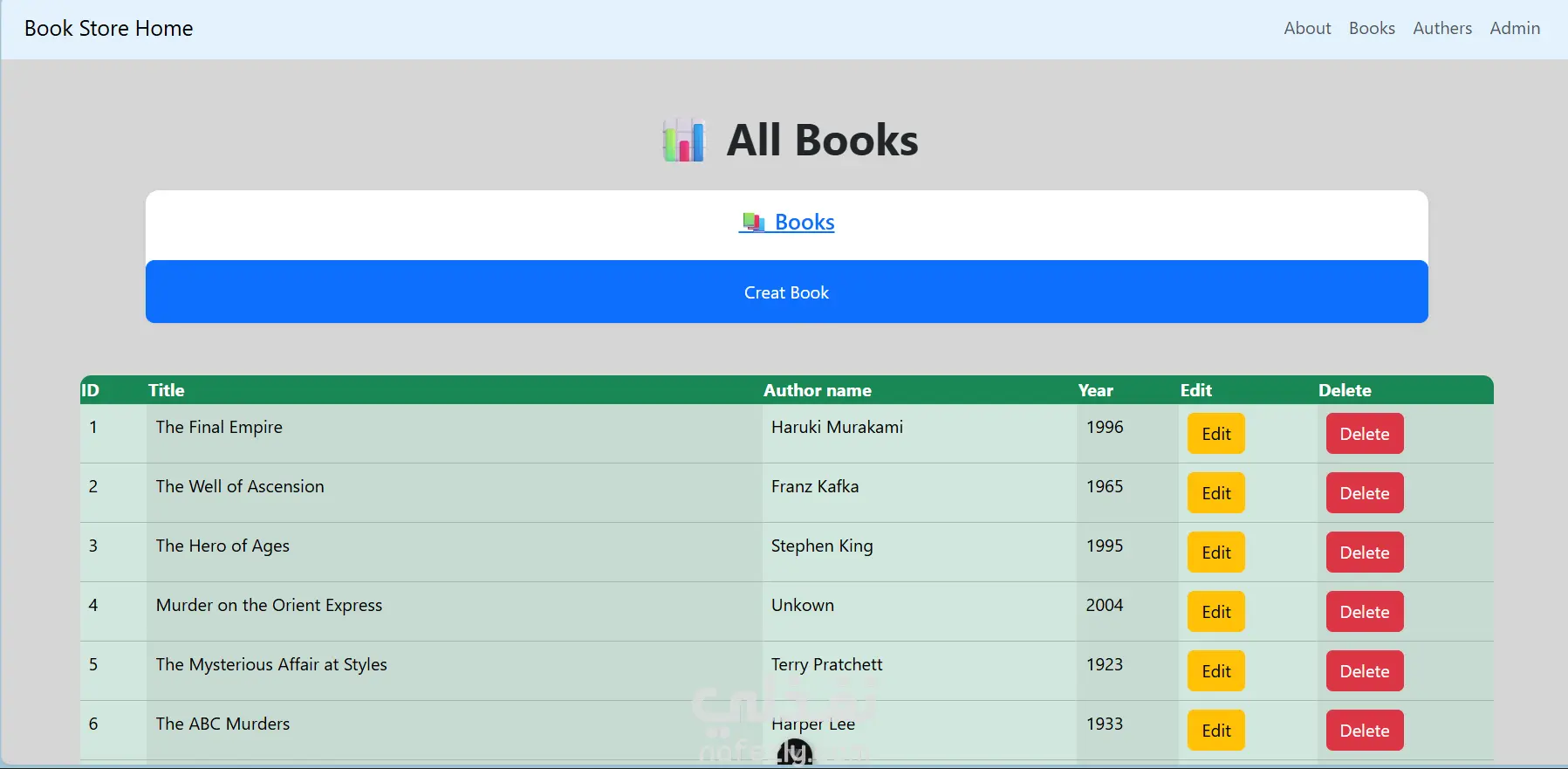Viewport: 1568px width, 769px height.
Task: Delete The ABC Murders
Action: pyautogui.click(x=1365, y=731)
